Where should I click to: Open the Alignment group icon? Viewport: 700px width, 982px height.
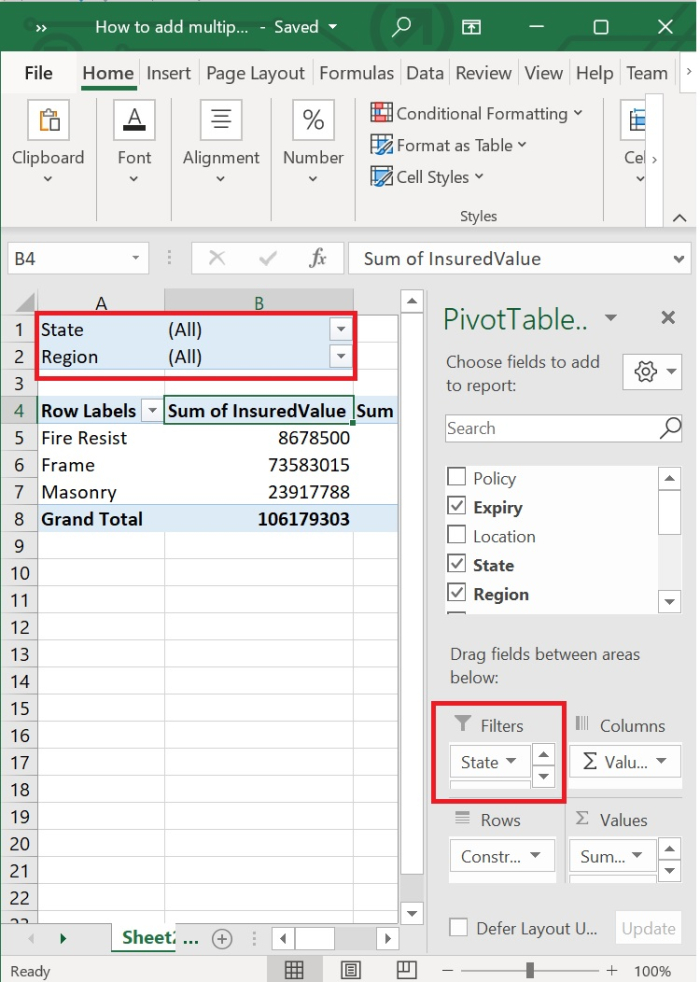[221, 123]
